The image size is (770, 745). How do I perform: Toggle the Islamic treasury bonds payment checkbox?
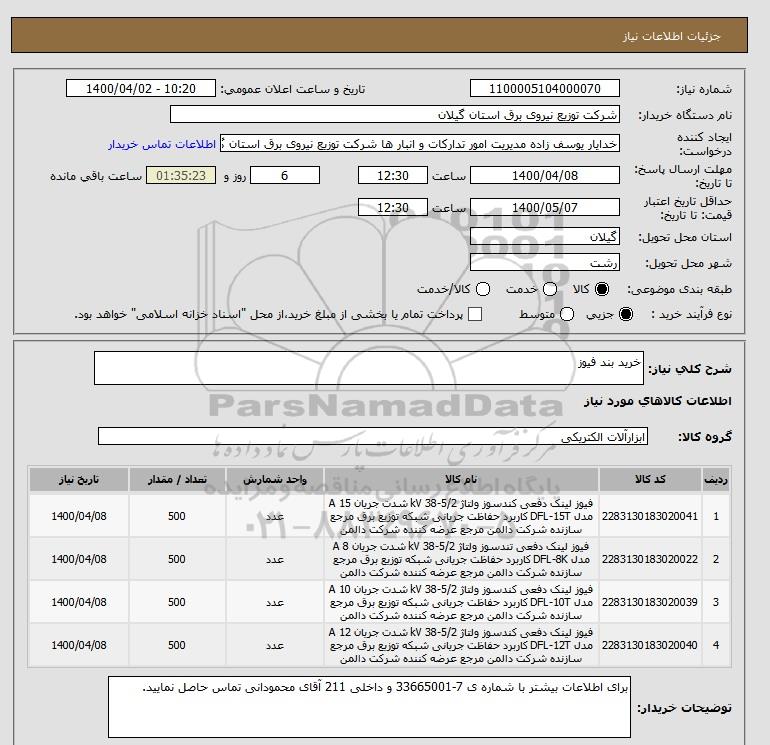coord(475,314)
